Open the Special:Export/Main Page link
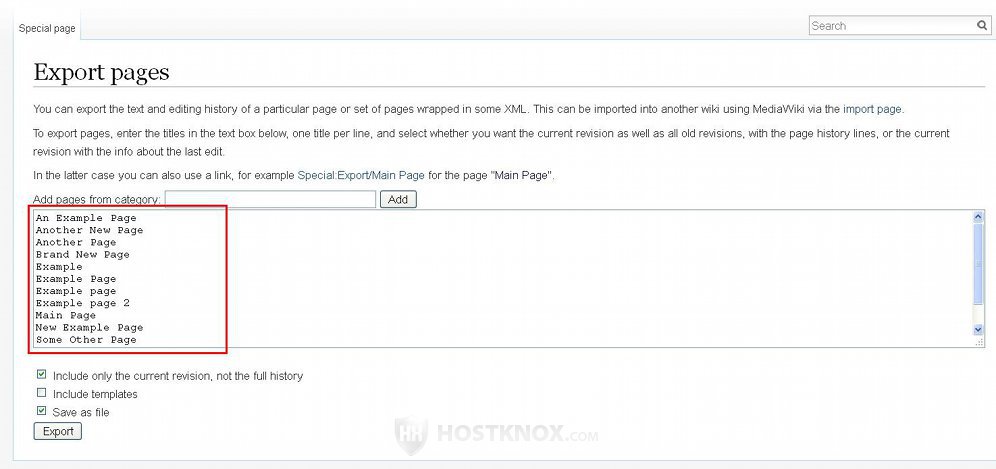Screen dimensions: 996x469 [x=361, y=175]
